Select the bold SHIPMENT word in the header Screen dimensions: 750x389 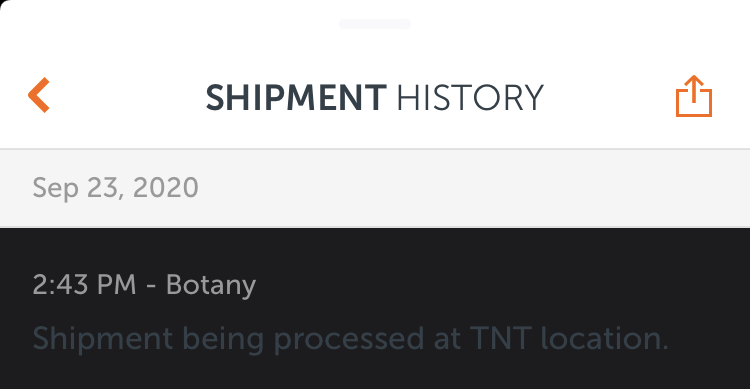click(x=296, y=98)
